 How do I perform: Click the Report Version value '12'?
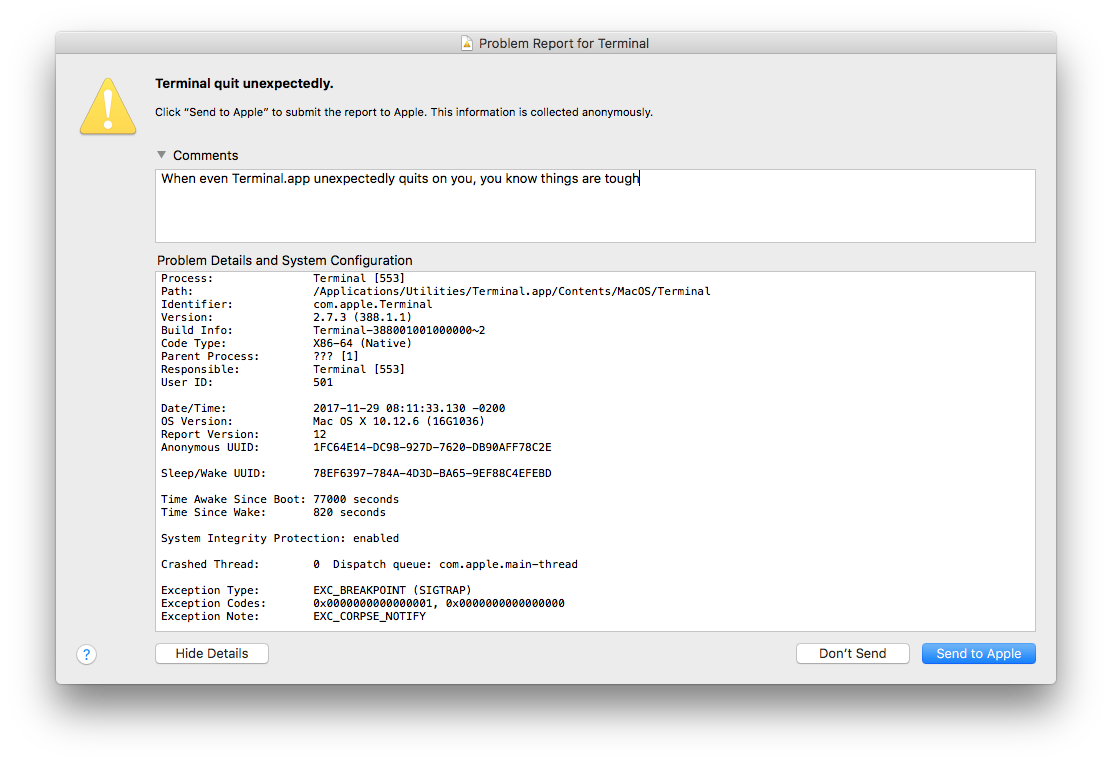[x=320, y=434]
